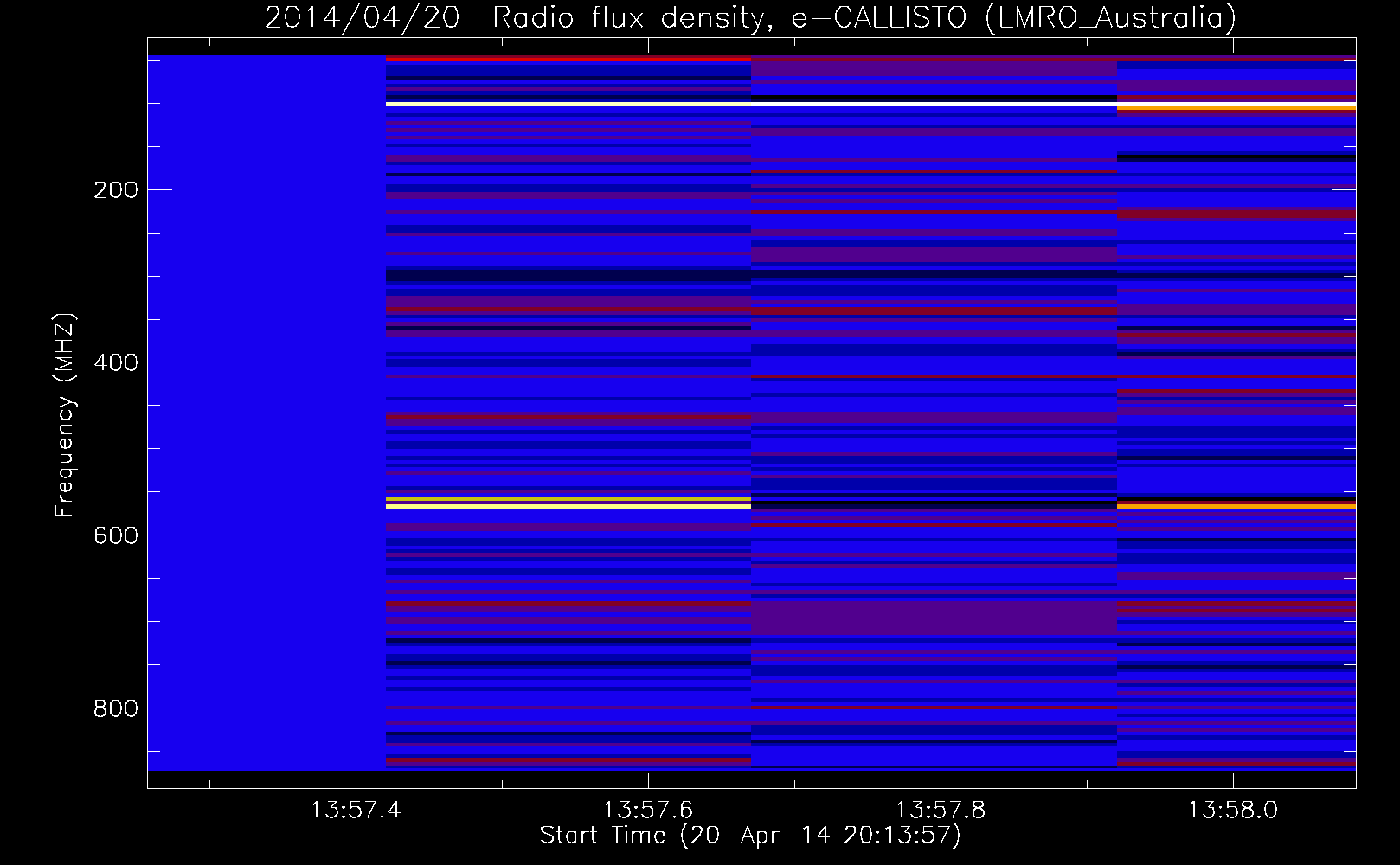Click the 13:57.6 time tick label
The width and height of the screenshot is (1400, 865).
point(648,811)
